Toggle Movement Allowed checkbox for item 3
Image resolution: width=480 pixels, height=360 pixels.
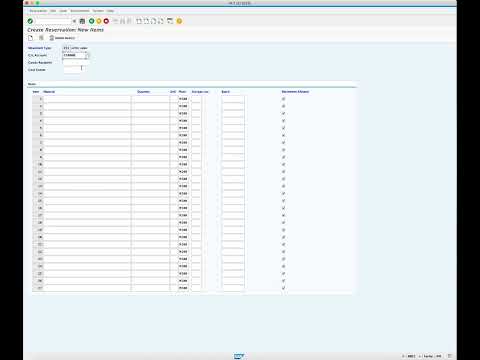coord(283,114)
